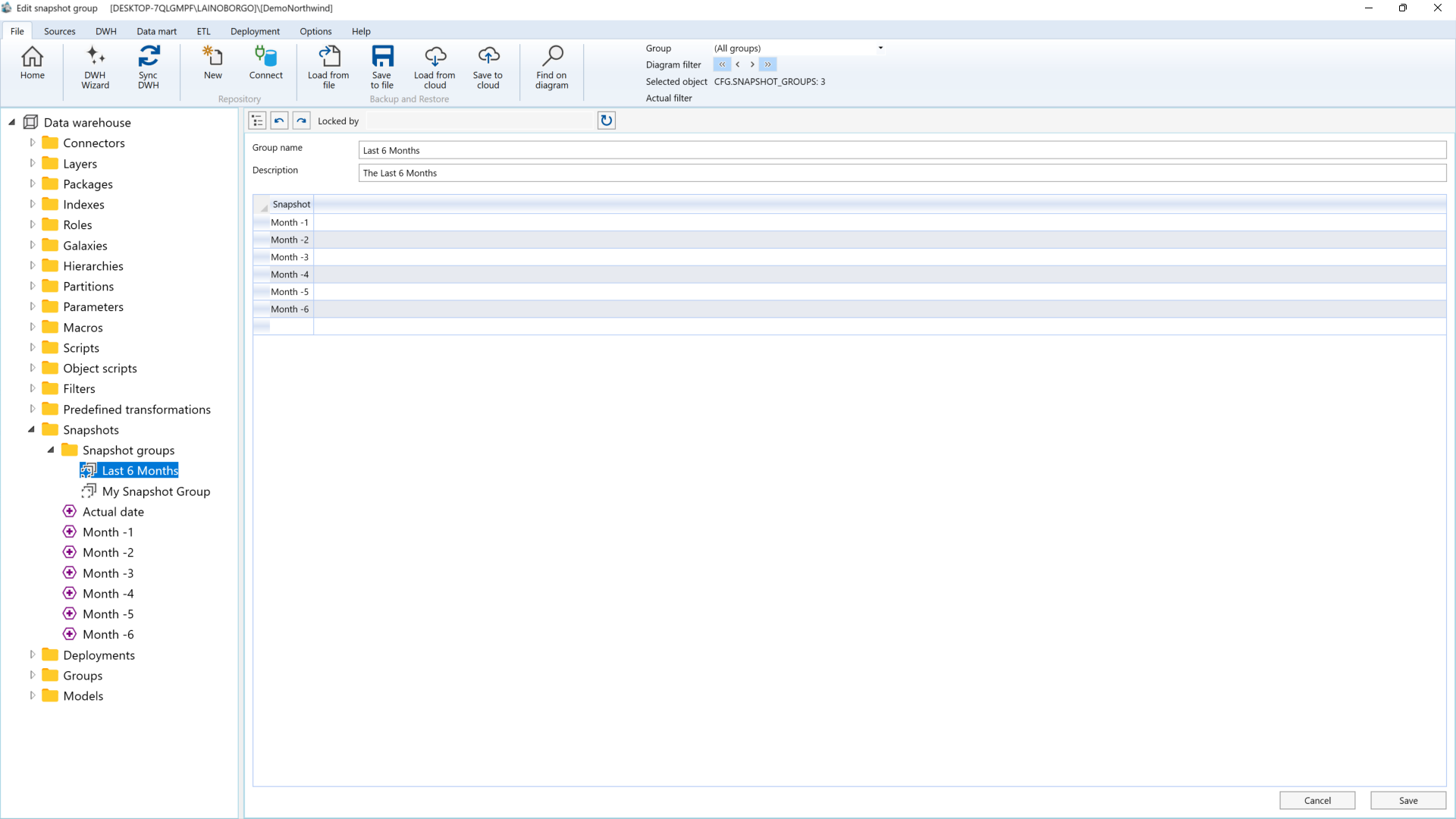Collapse the Snapshot groups folder
The image size is (1456, 819).
pos(51,450)
